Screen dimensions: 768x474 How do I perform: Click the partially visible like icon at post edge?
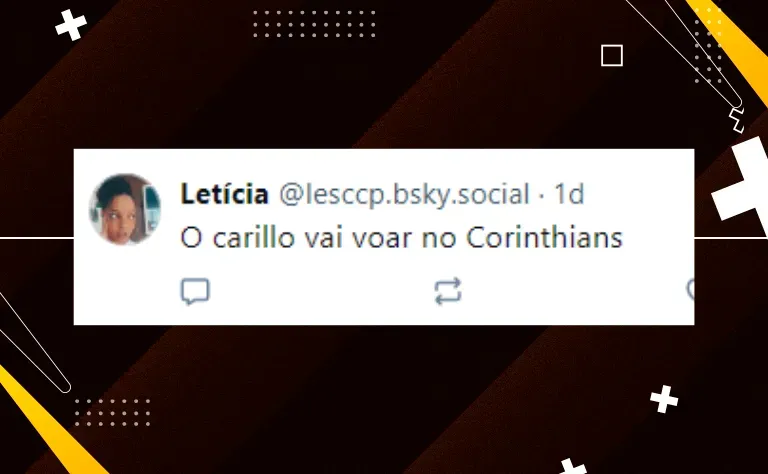pyautogui.click(x=691, y=290)
